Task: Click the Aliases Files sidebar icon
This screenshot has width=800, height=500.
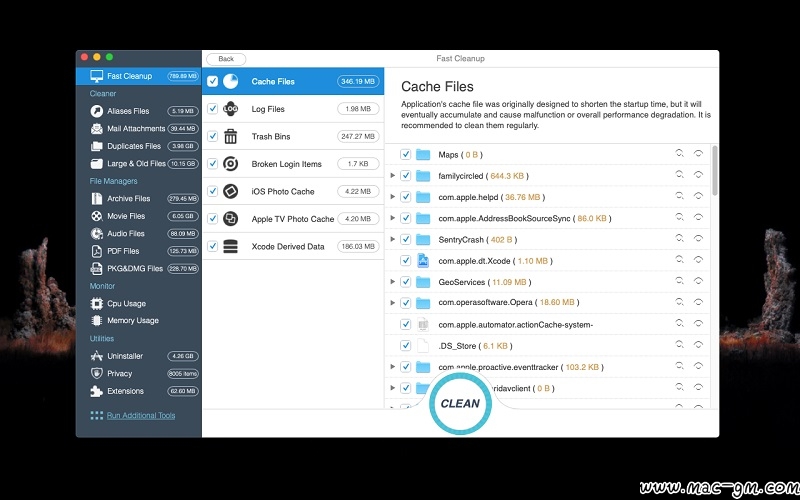Action: 96,111
